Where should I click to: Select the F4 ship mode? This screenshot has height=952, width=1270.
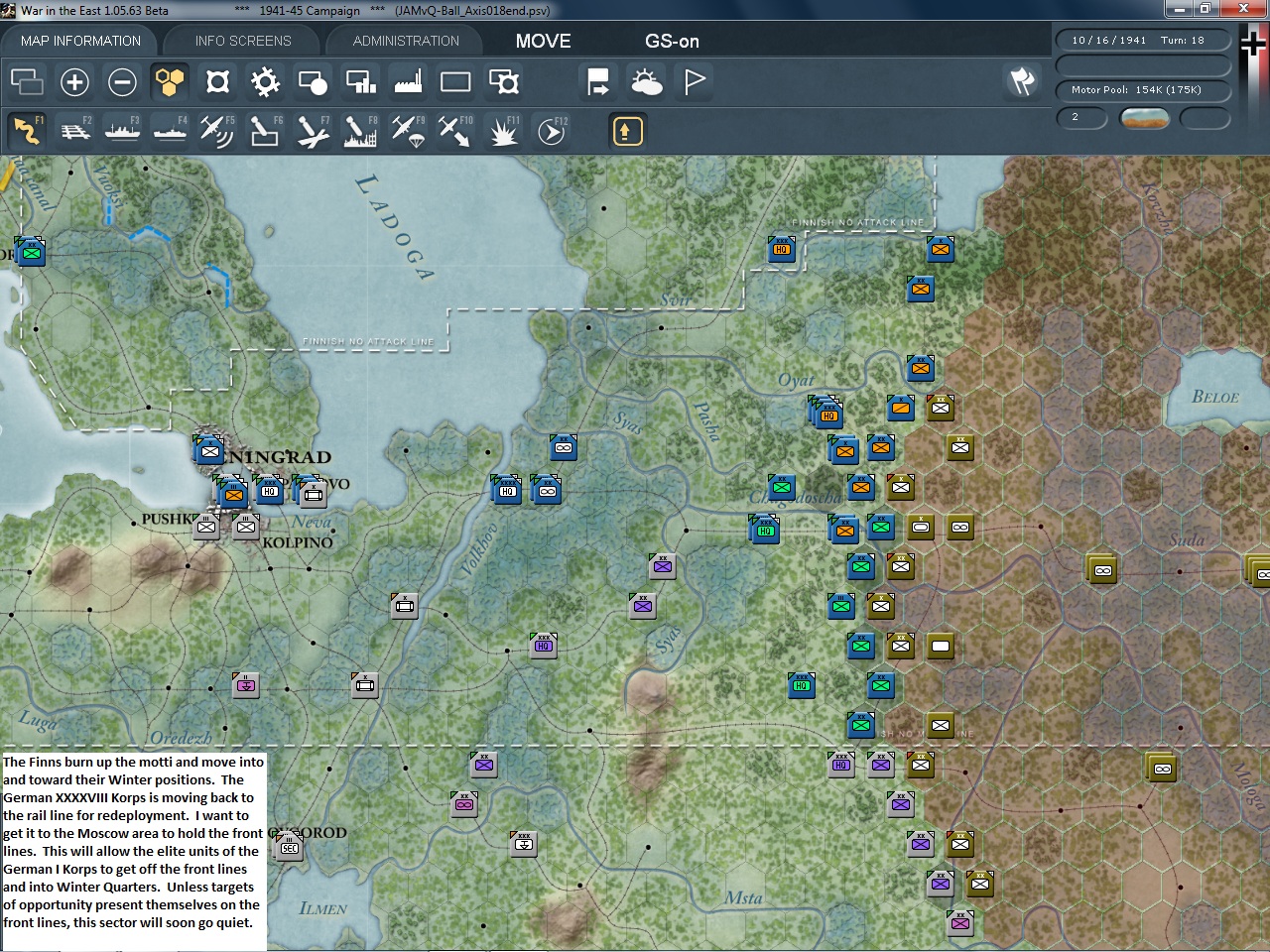[170, 131]
